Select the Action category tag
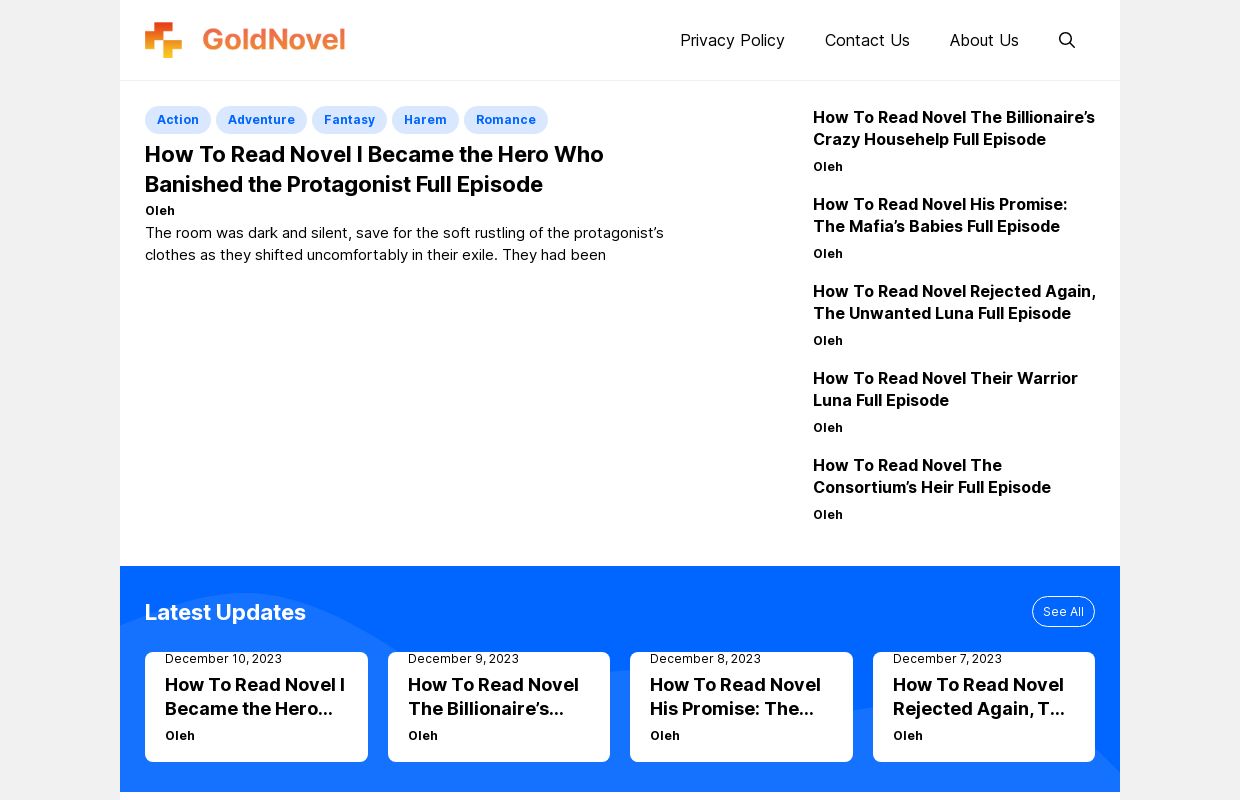Image resolution: width=1240 pixels, height=800 pixels. tap(177, 119)
